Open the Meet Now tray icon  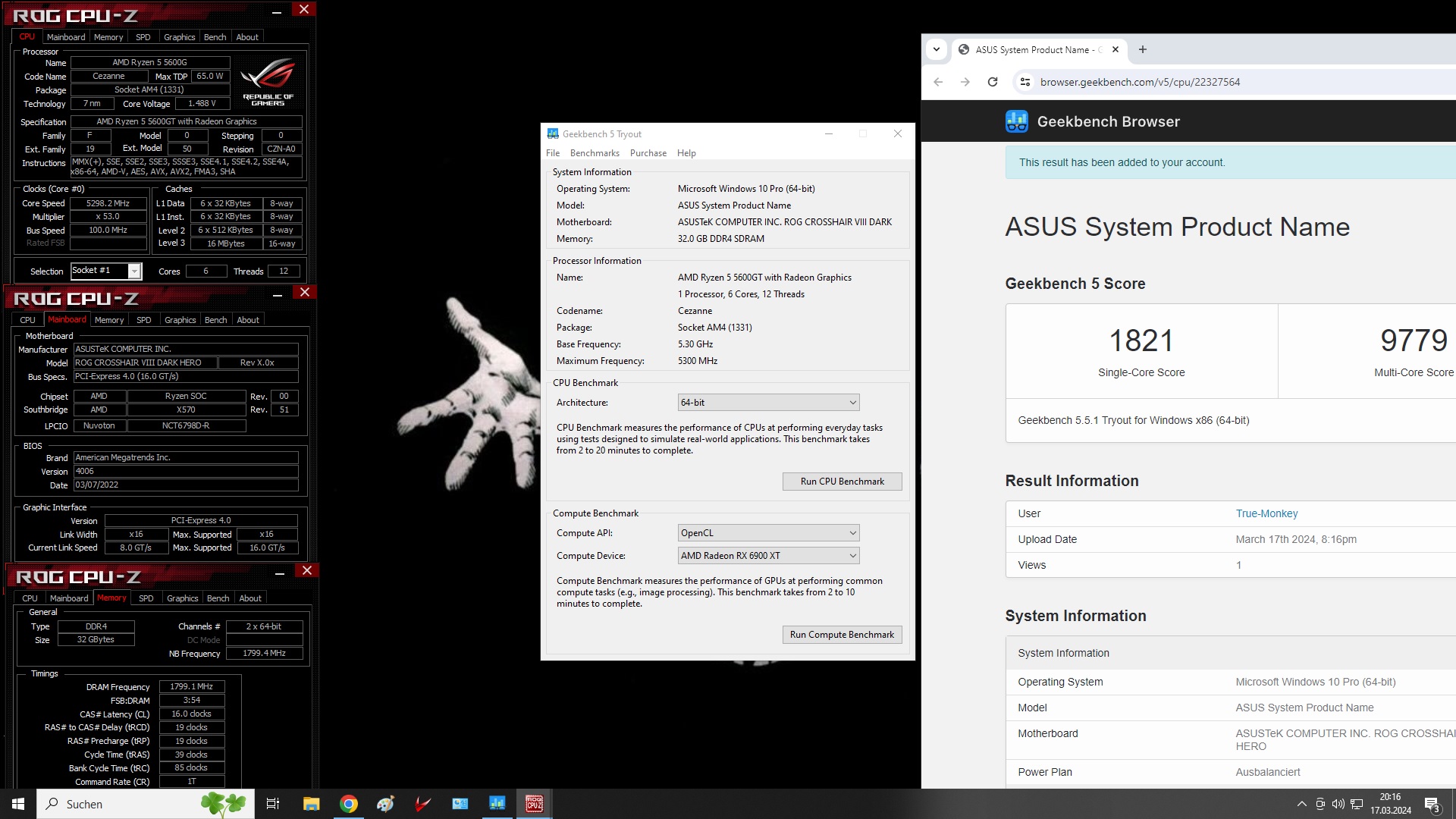[x=1320, y=804]
